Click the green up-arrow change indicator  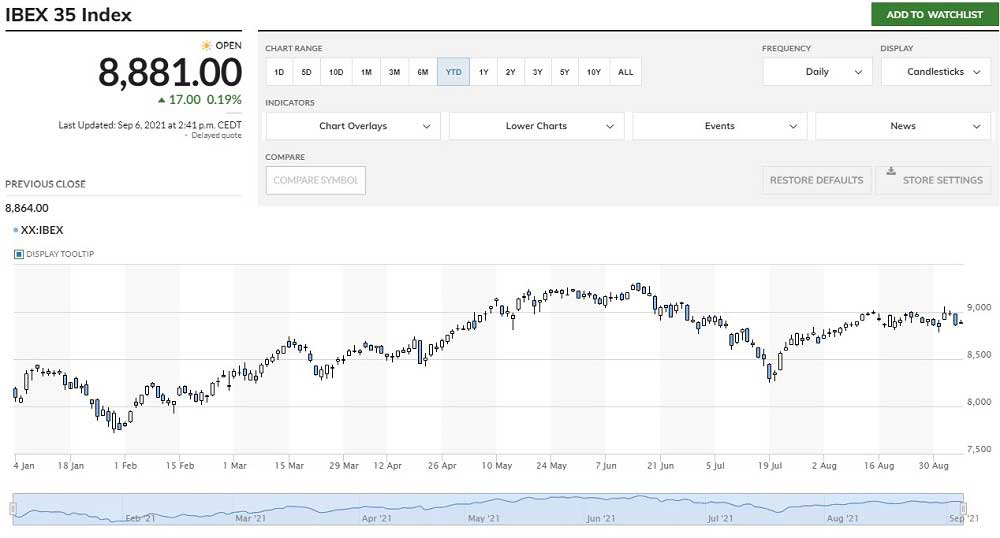tap(161, 100)
